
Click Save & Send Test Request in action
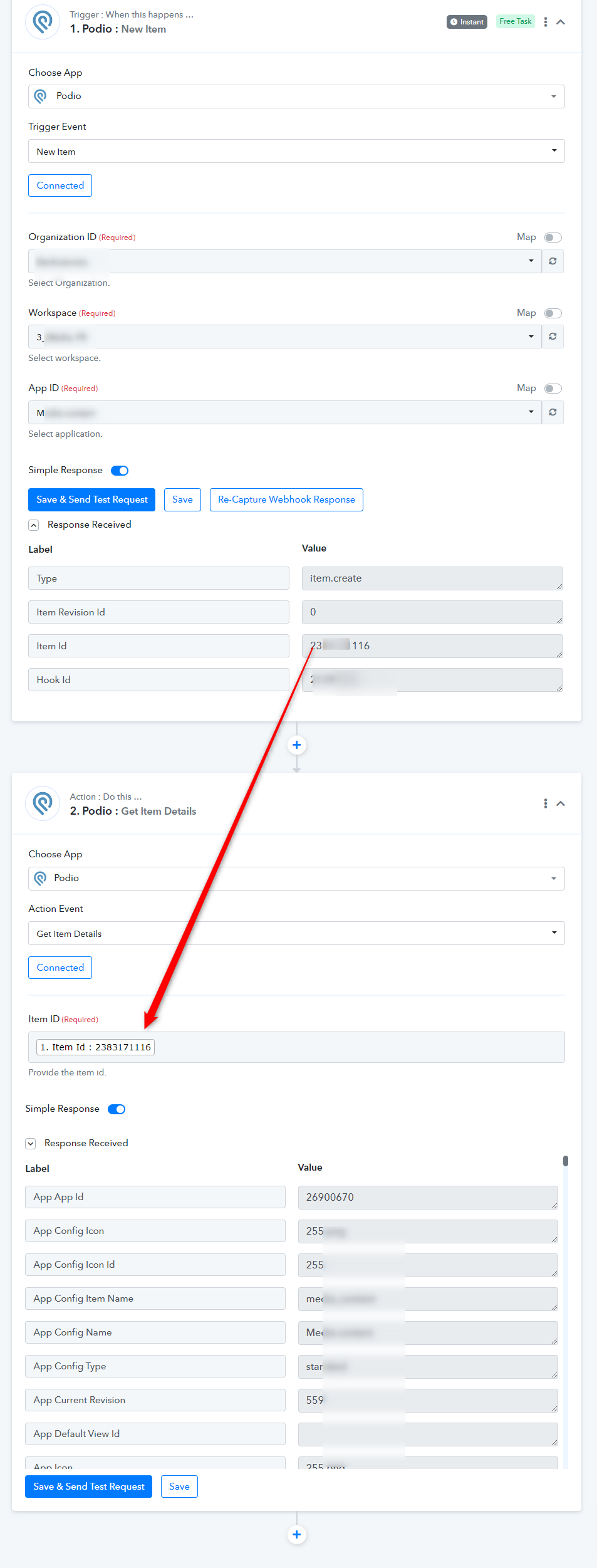click(89, 1487)
